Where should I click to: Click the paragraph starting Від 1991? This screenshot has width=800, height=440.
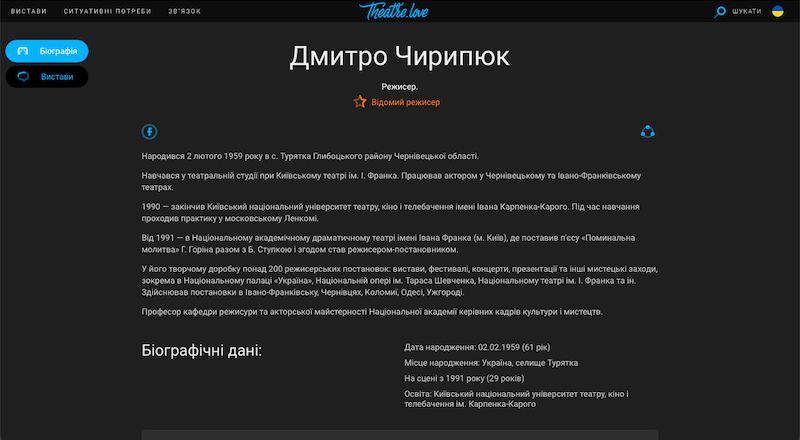pyautogui.click(x=388, y=243)
